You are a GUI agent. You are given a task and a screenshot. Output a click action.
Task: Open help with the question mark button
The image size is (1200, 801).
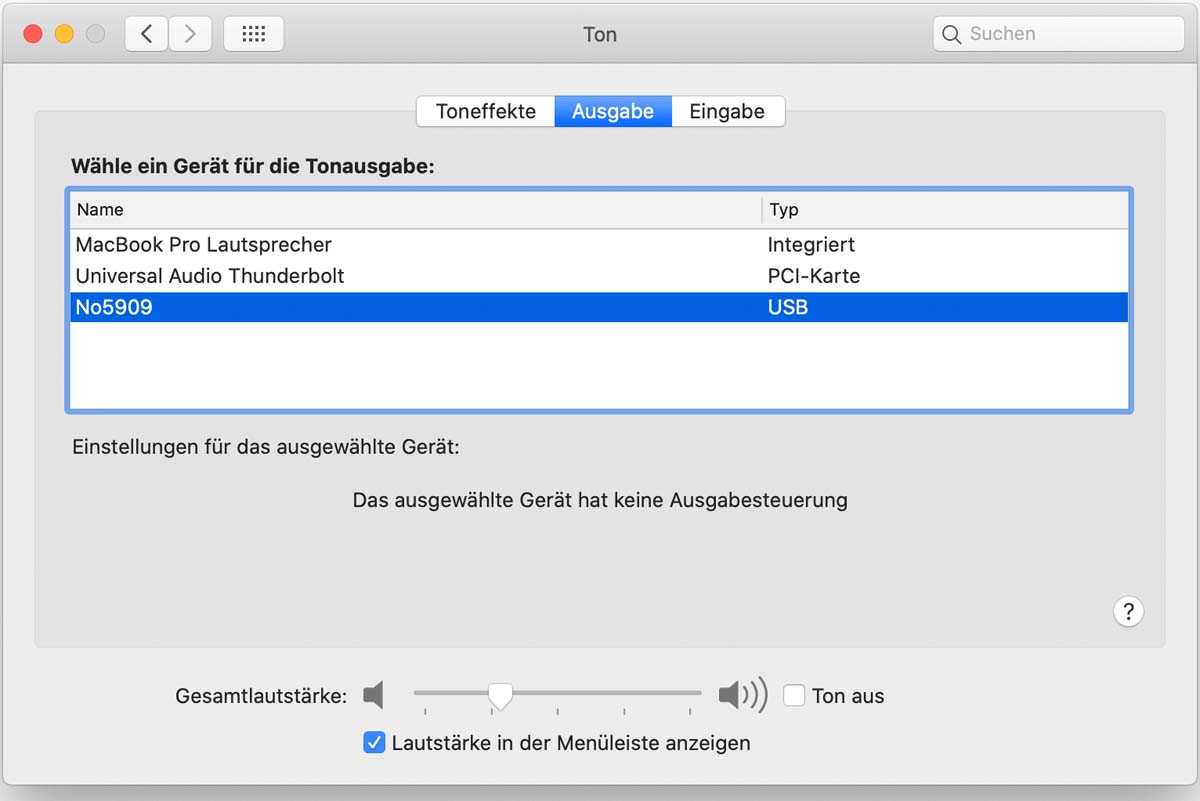(x=1128, y=612)
